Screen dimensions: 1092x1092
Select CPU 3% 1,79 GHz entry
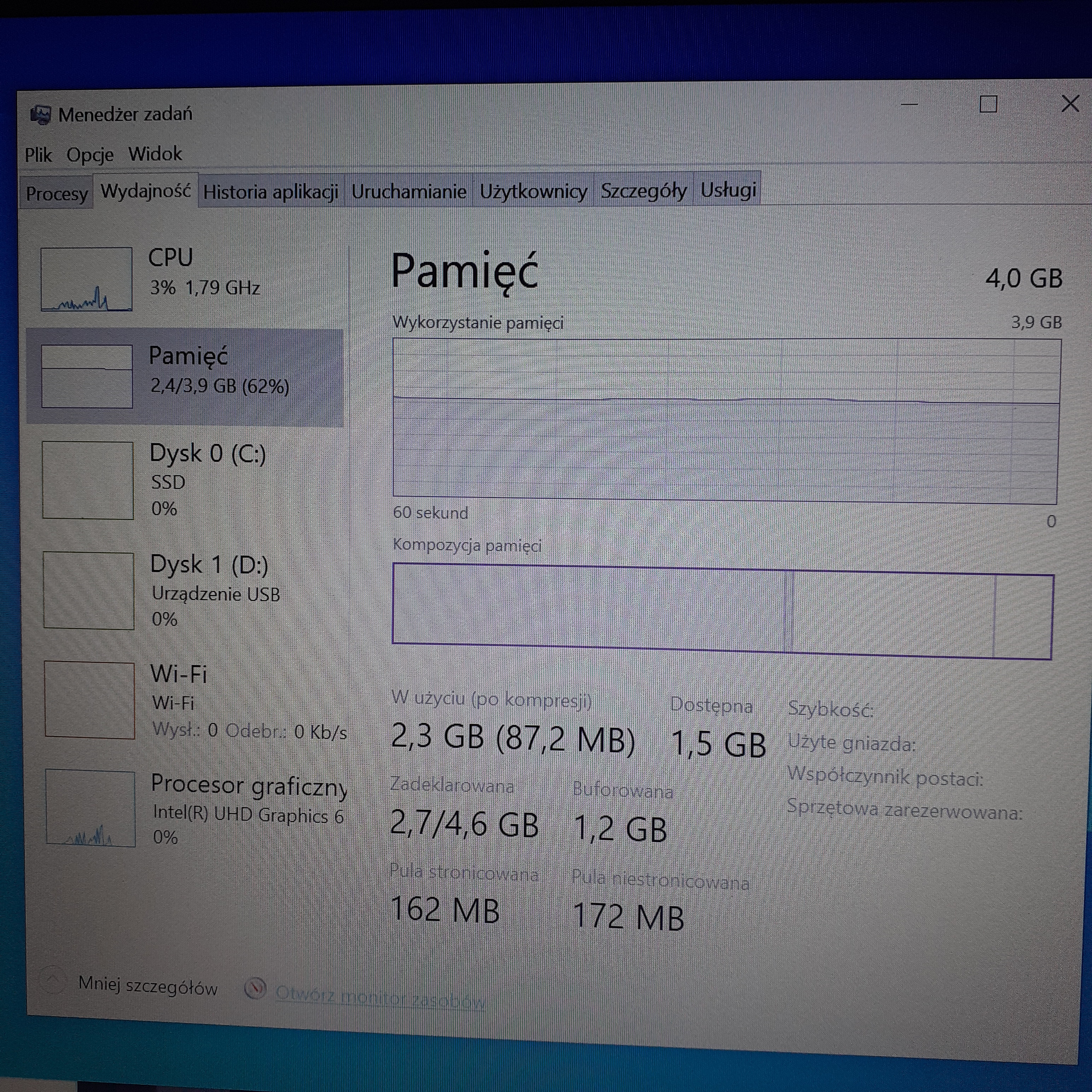coord(185,279)
